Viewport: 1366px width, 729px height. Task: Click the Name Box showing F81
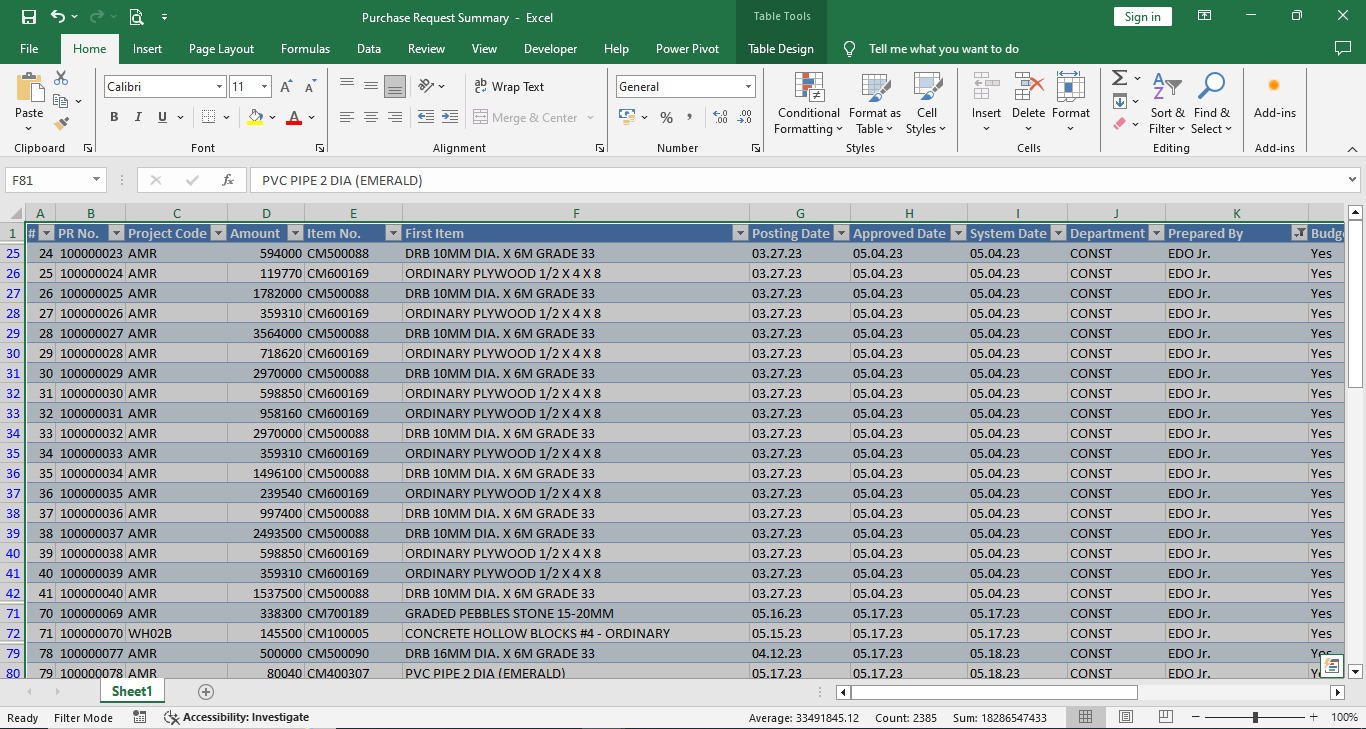pos(47,180)
